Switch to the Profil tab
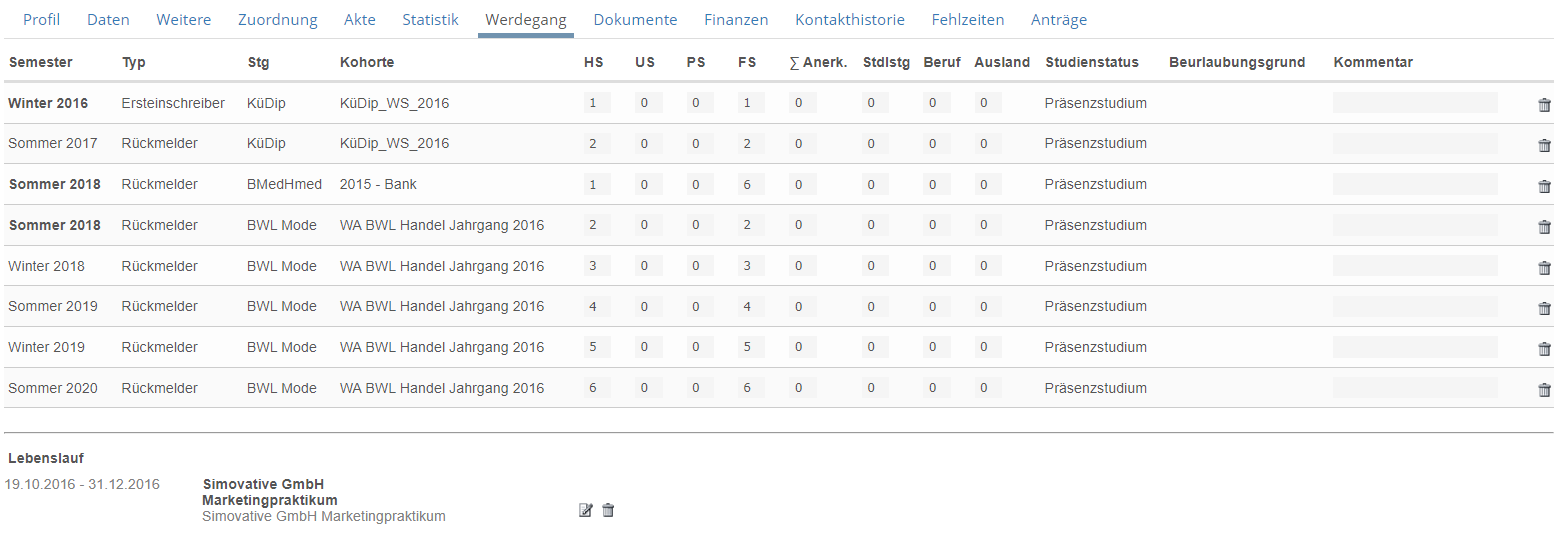Viewport: 1560px width, 552px height. pos(41,20)
